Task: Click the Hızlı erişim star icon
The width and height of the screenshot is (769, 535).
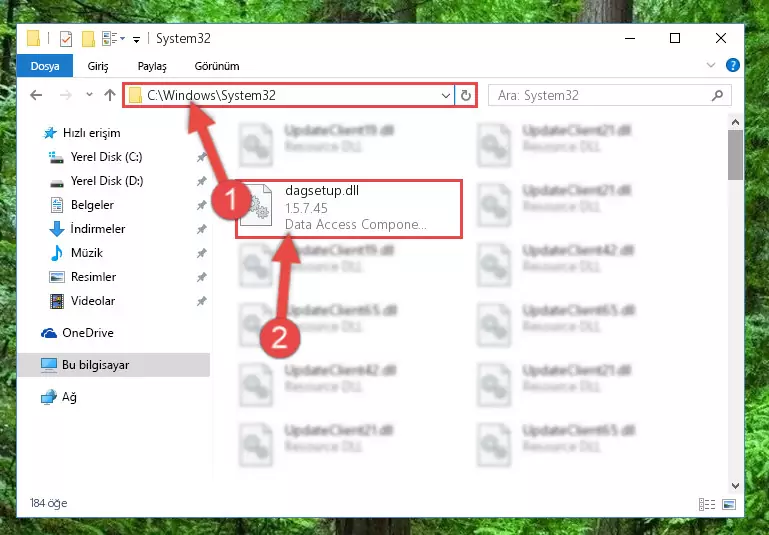Action: pyautogui.click(x=50, y=133)
